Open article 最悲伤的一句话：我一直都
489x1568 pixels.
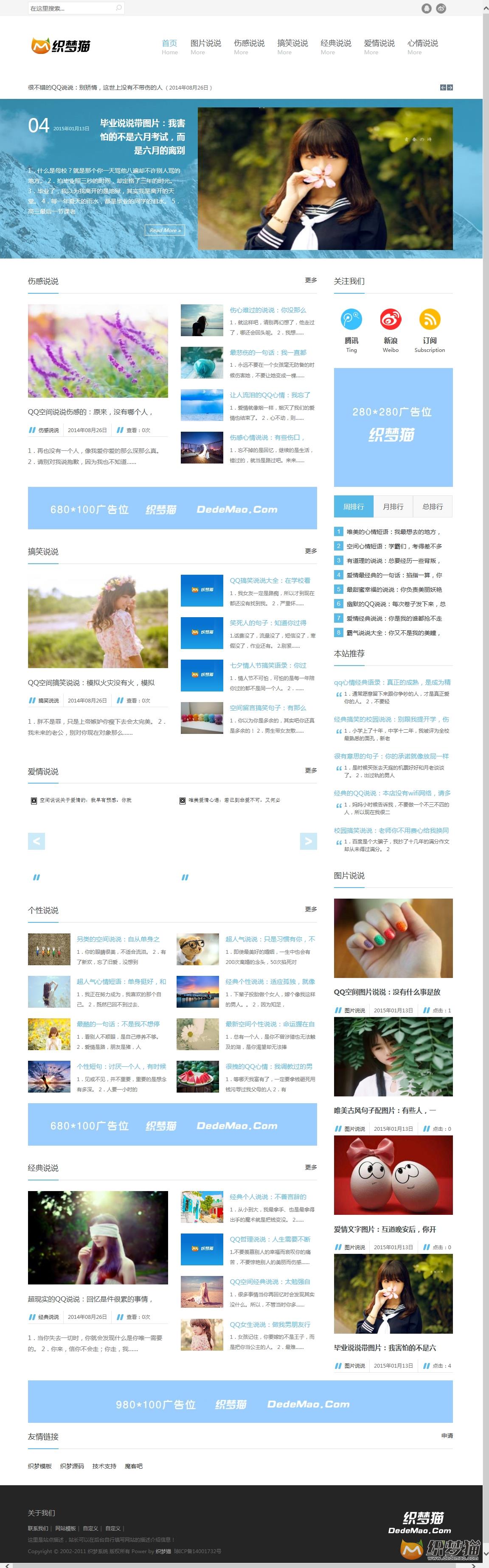pyautogui.click(x=267, y=352)
